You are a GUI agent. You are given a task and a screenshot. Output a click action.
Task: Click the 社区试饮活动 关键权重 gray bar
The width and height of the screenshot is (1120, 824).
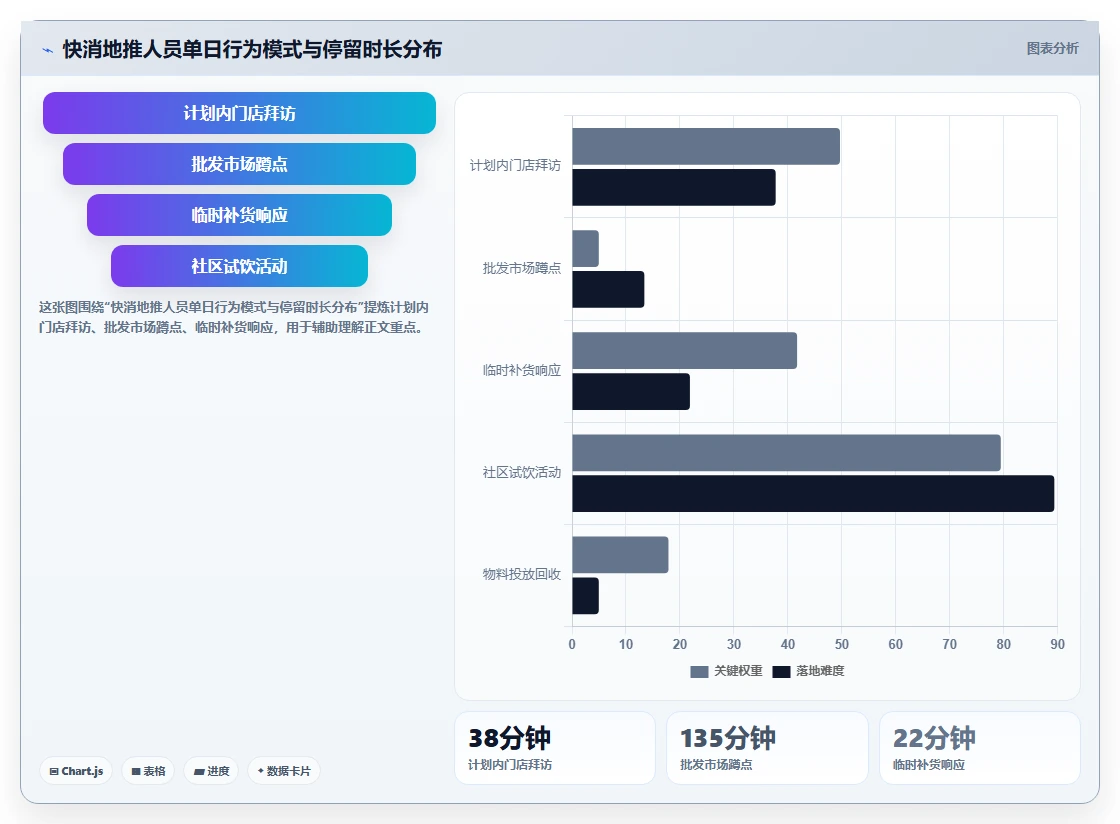pyautogui.click(x=786, y=453)
